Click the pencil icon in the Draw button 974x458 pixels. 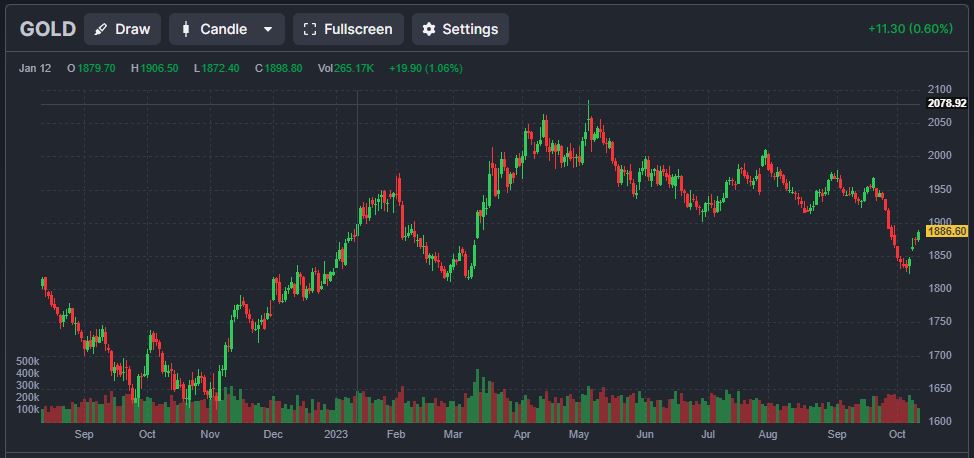[101, 29]
